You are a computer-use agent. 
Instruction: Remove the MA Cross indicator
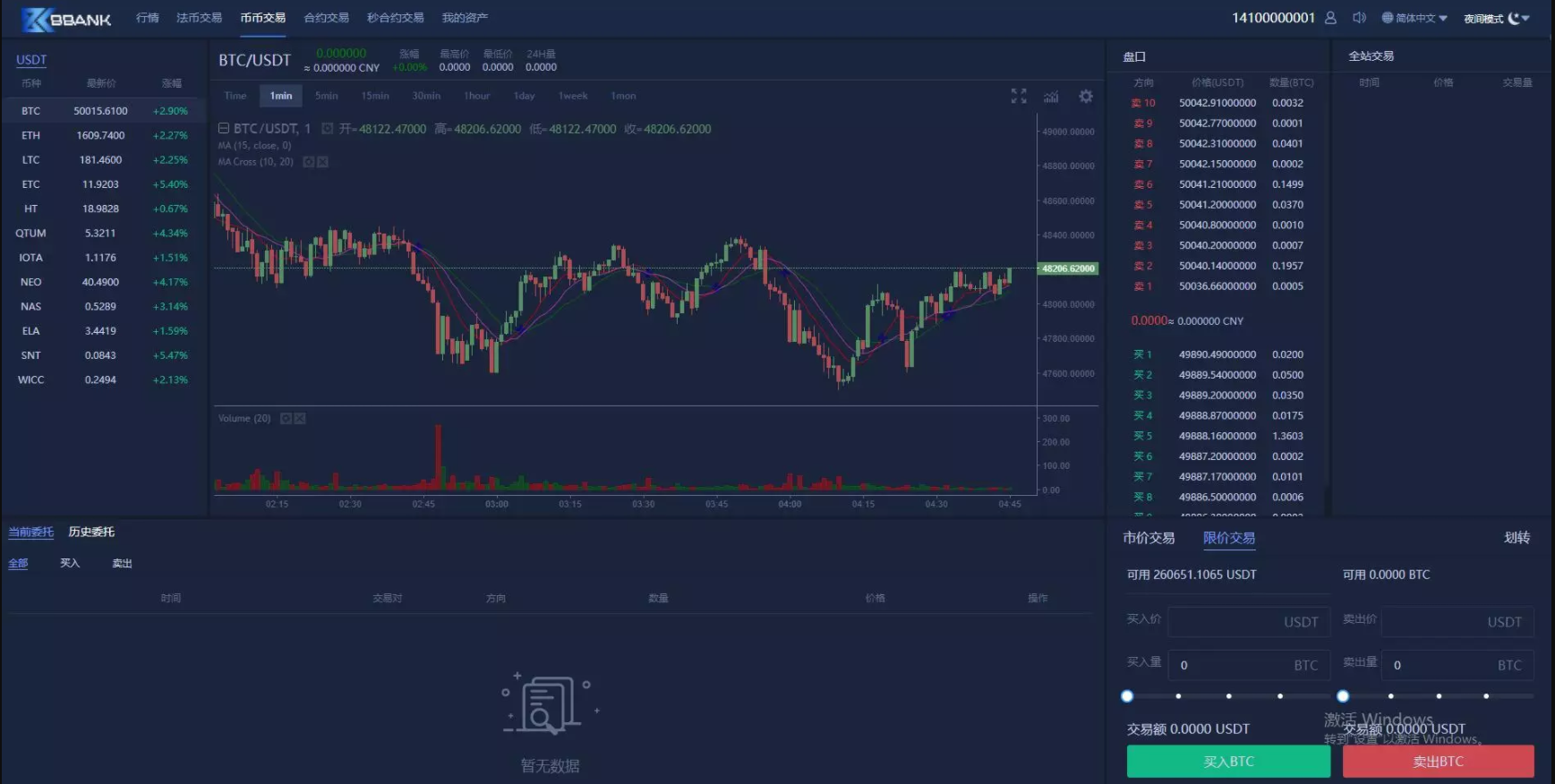[x=322, y=162]
